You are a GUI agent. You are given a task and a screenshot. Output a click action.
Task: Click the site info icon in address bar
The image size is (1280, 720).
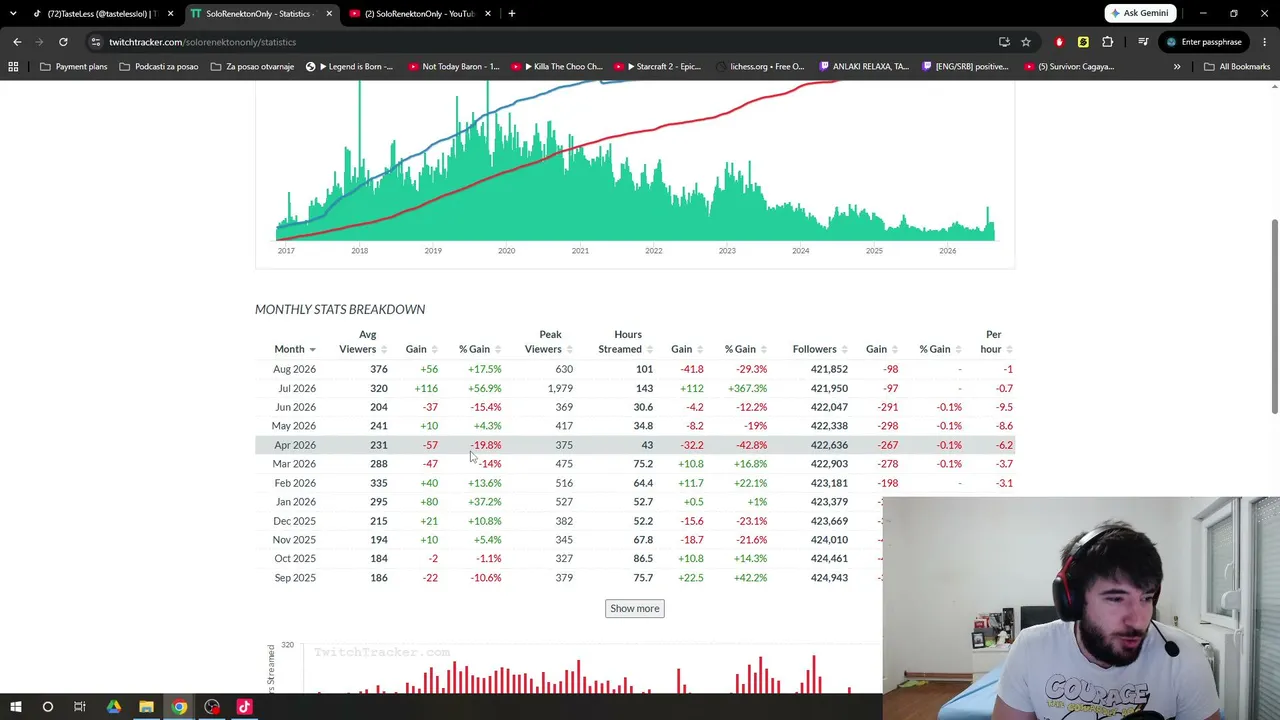(95, 42)
